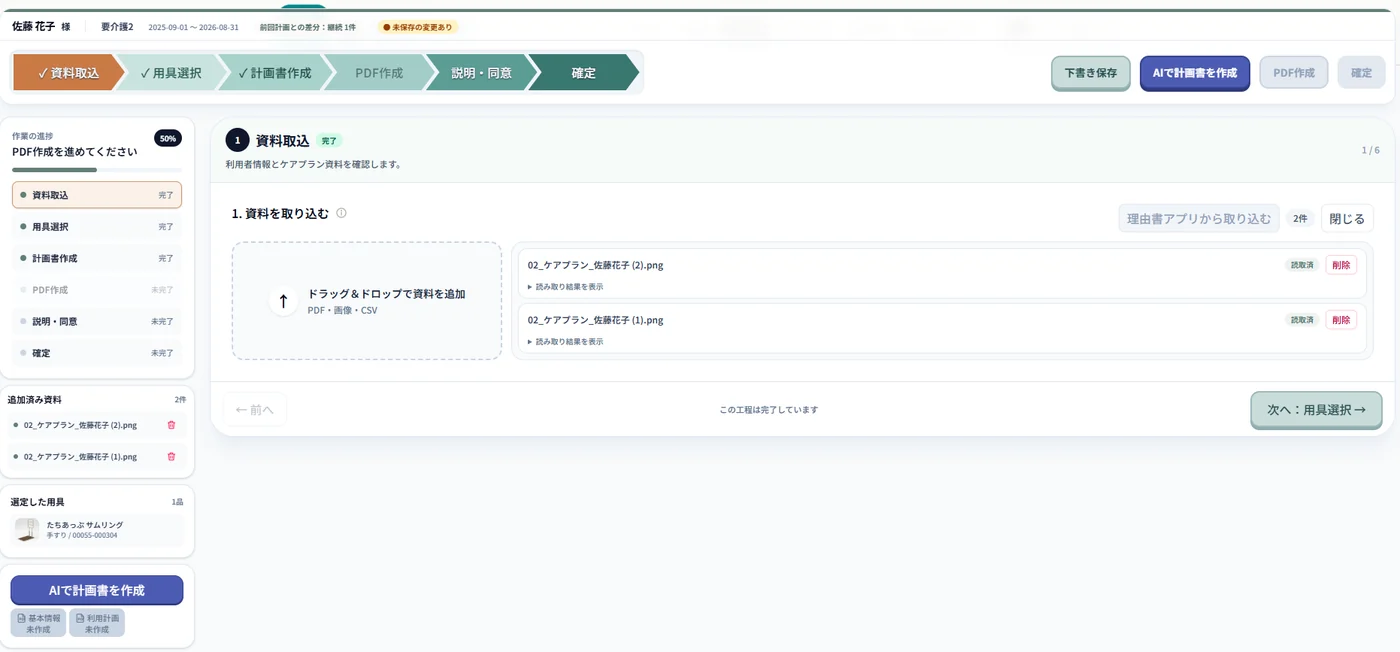The image size is (1400, 652).
Task: Select 計画書作成 in the sidebar progress list
Action: [x=97, y=258]
